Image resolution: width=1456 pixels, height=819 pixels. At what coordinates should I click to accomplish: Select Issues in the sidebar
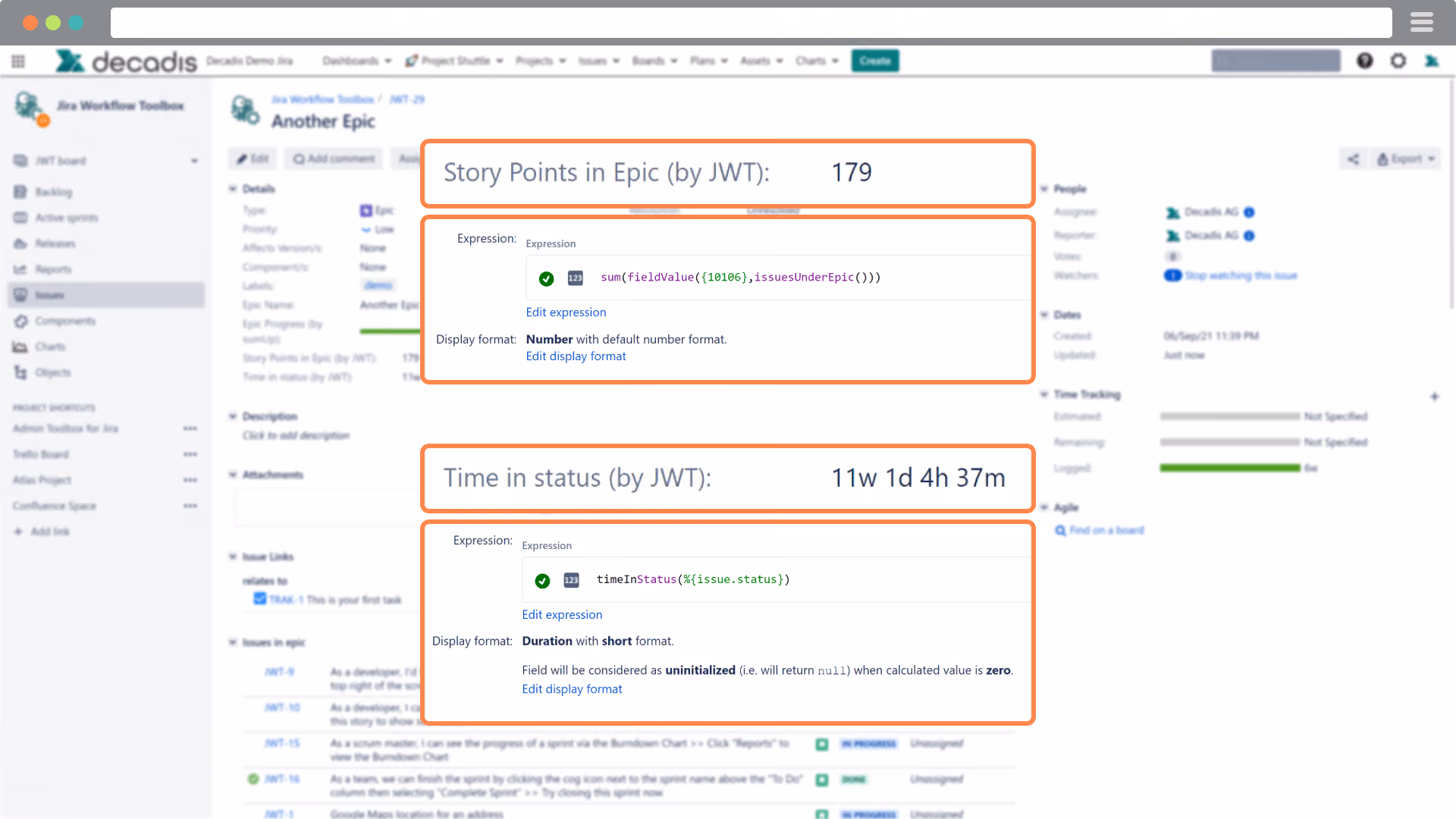click(x=106, y=295)
